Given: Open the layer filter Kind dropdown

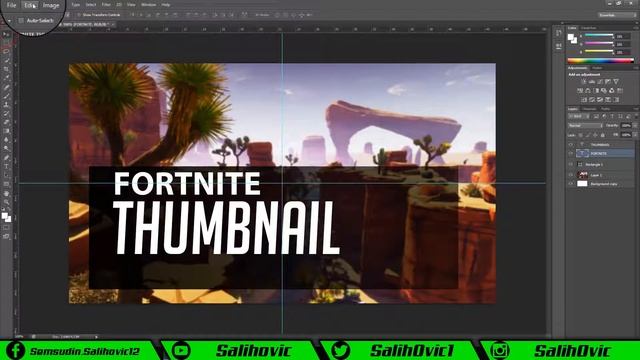Looking at the screenshot, I should coord(579,116).
